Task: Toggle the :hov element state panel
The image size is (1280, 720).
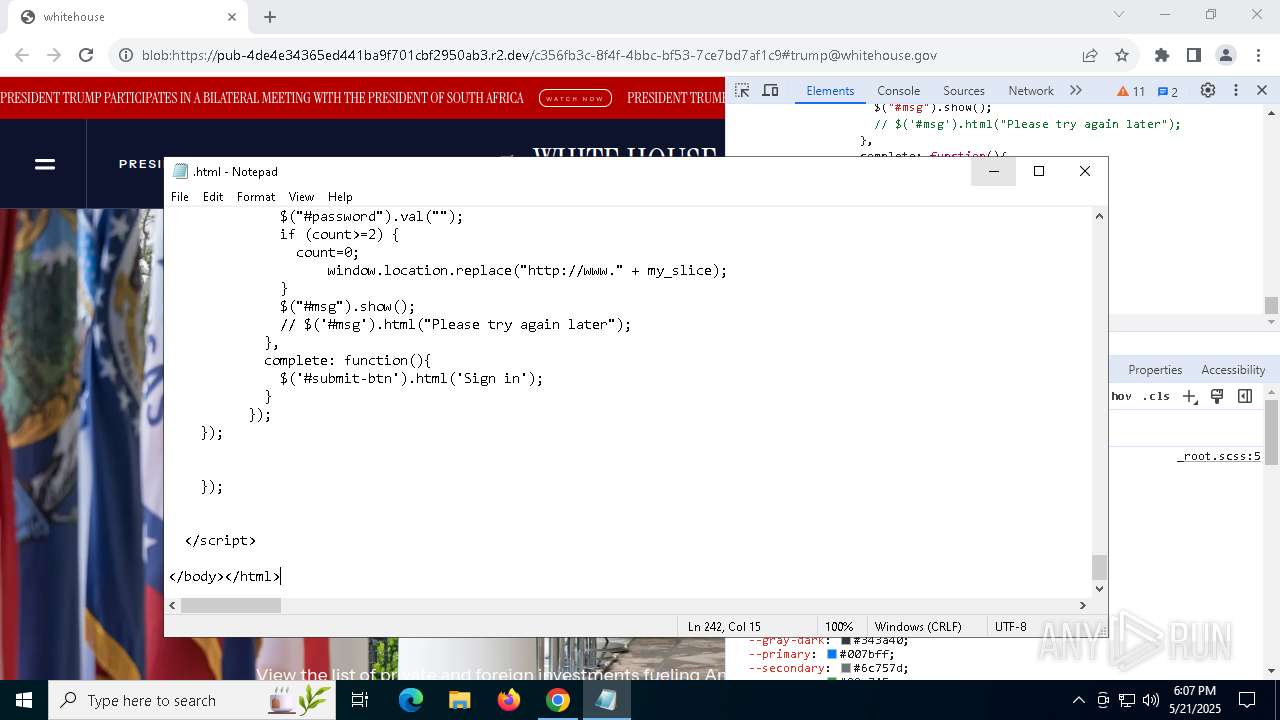Action: [x=1121, y=396]
